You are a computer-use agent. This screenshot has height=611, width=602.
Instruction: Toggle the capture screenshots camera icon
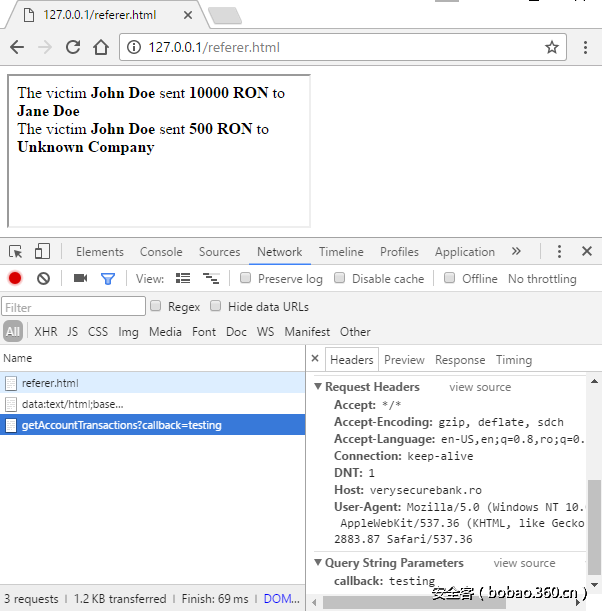(x=80, y=279)
